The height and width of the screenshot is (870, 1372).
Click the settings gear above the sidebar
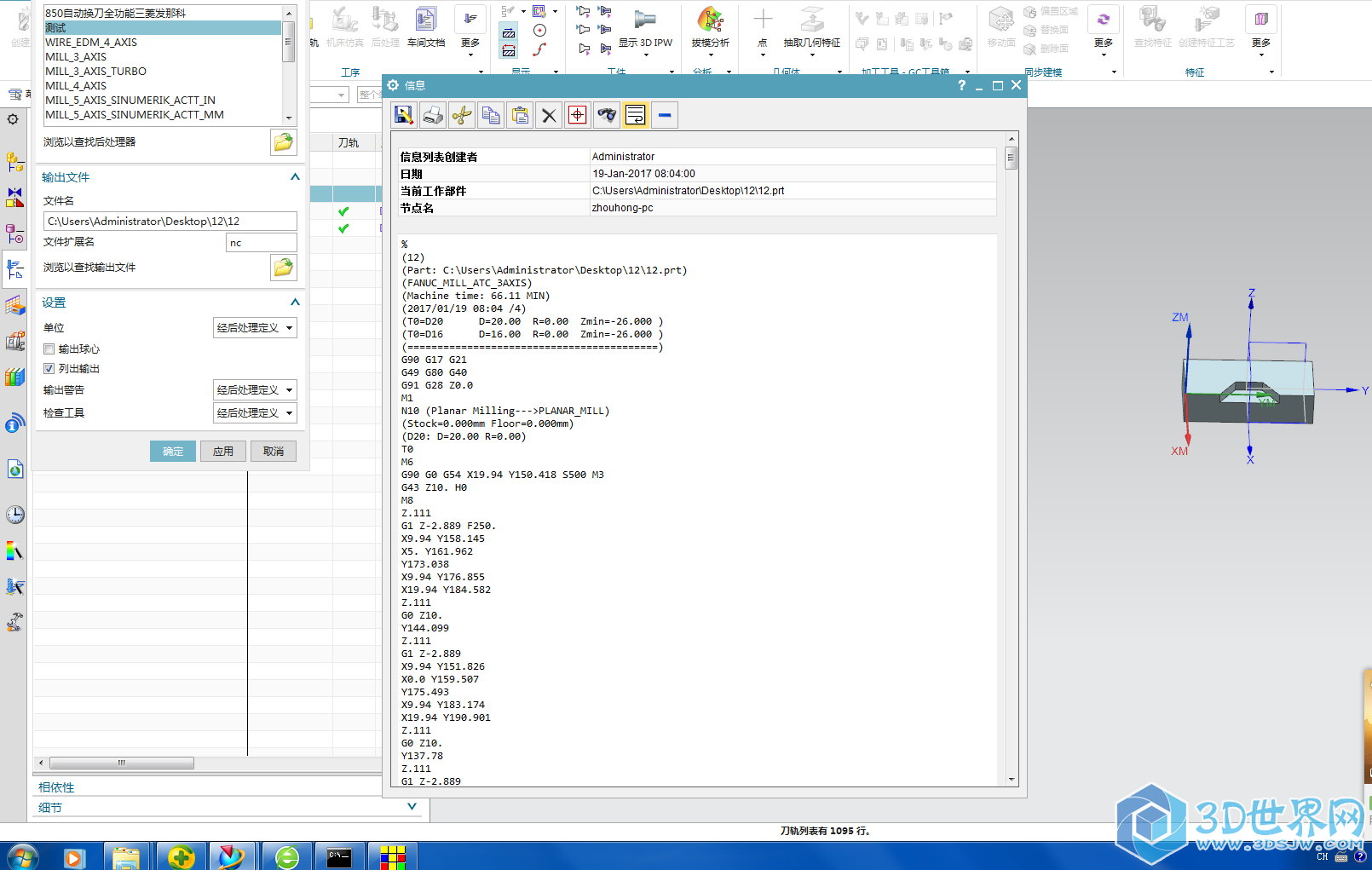point(13,119)
